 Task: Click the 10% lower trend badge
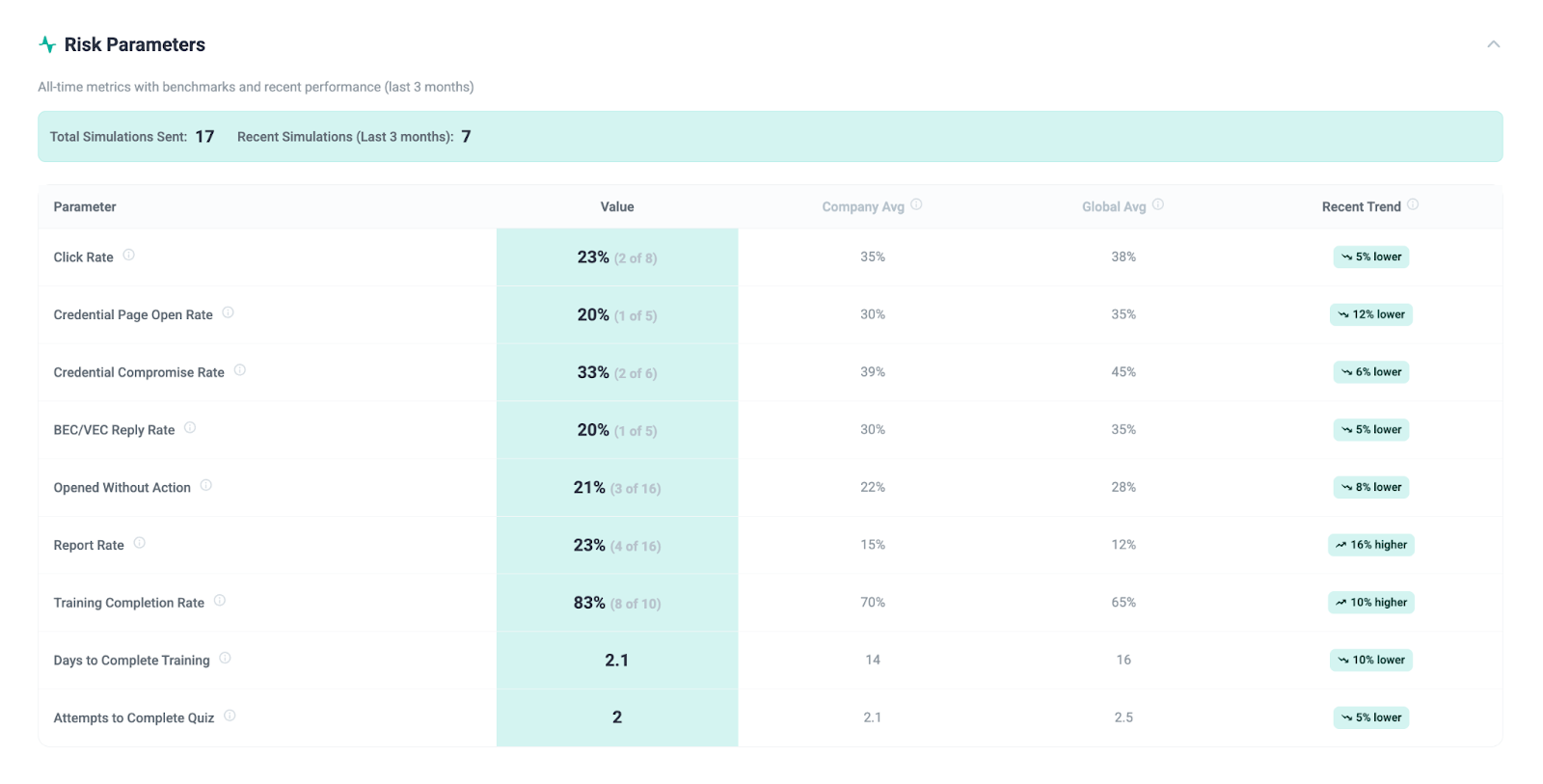click(x=1370, y=661)
